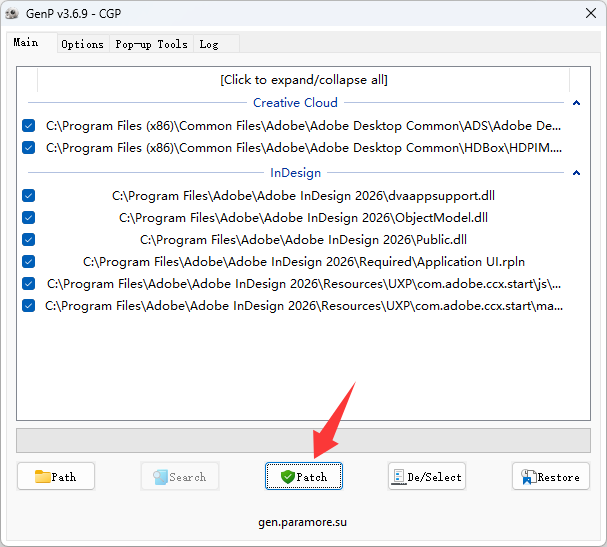Toggle checkbox for com.adobe.ccx.start\js entry
The width and height of the screenshot is (607, 547).
pos(29,284)
